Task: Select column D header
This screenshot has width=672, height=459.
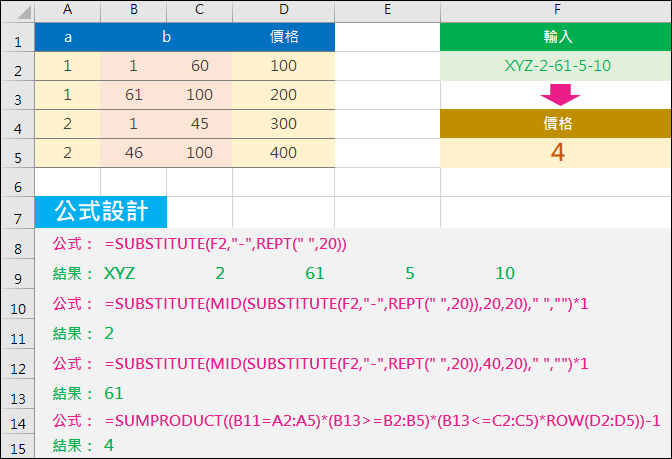Action: pyautogui.click(x=284, y=10)
